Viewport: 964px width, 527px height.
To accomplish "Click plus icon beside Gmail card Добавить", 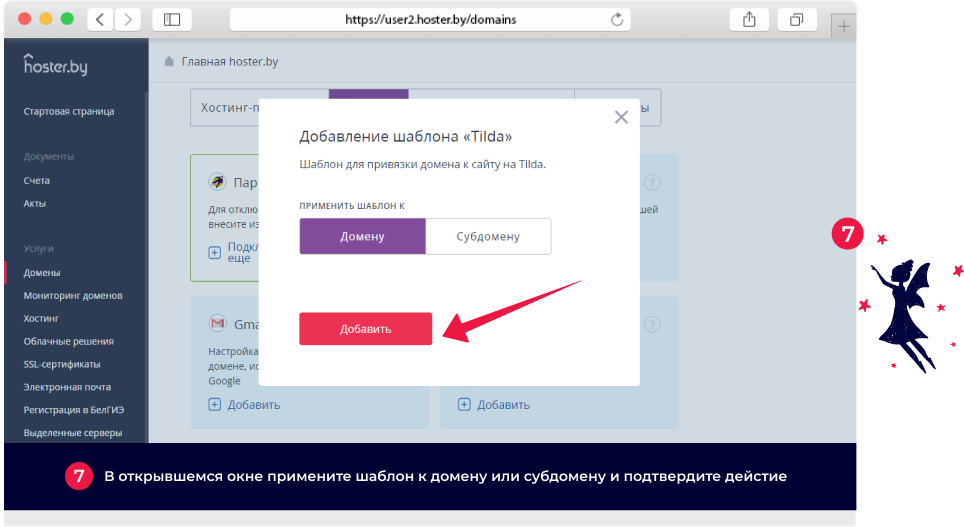I will tap(214, 405).
